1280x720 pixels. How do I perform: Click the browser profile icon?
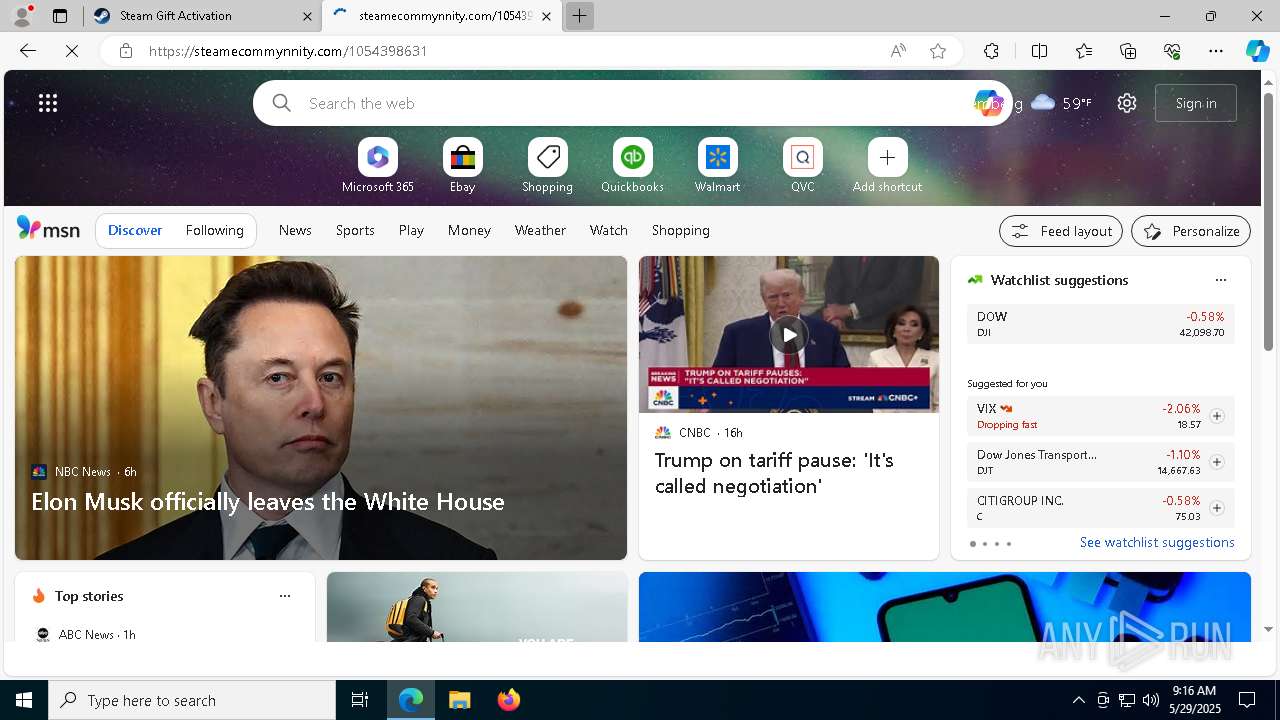(x=22, y=16)
